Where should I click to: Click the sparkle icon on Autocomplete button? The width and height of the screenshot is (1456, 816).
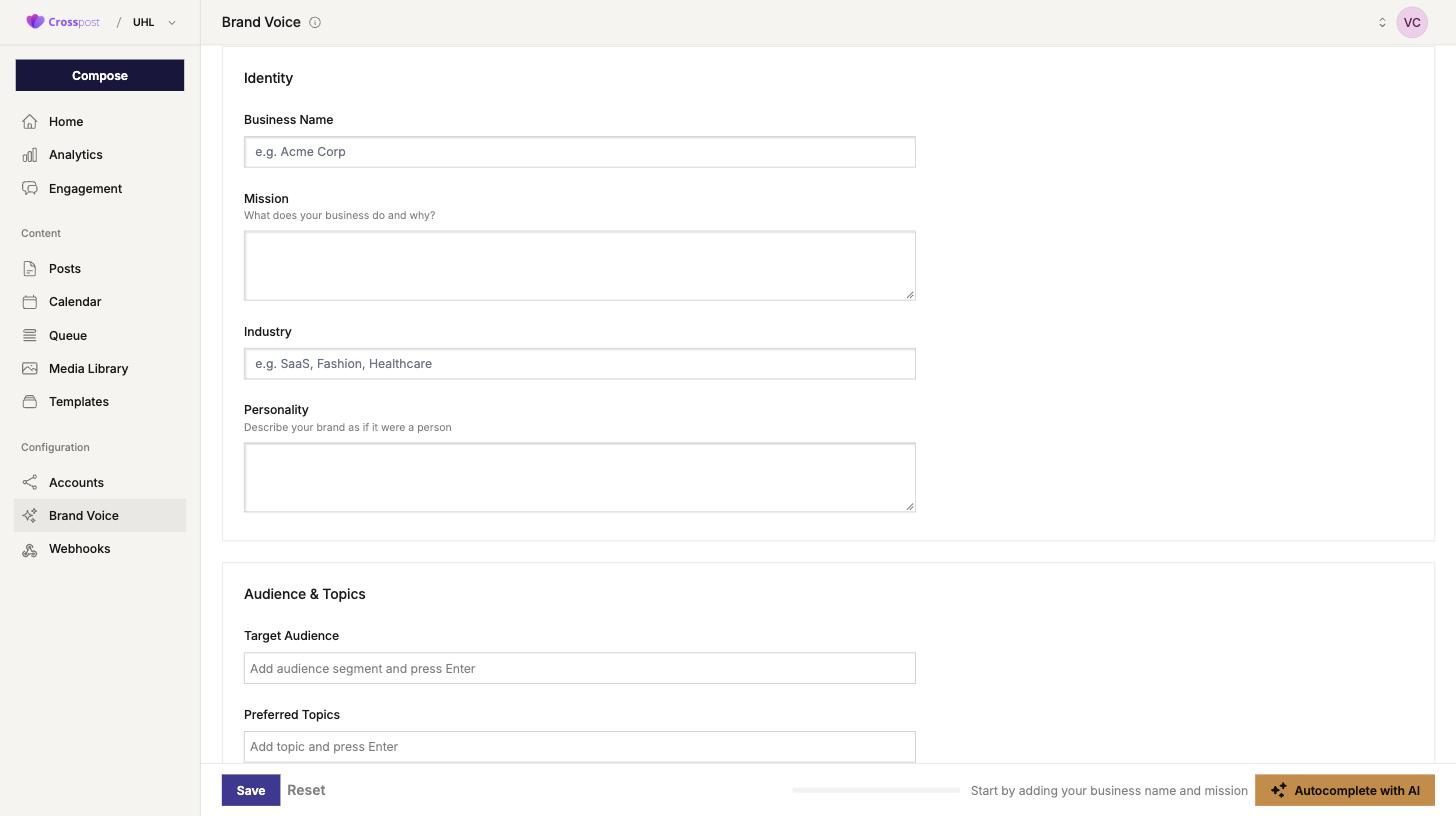1278,791
